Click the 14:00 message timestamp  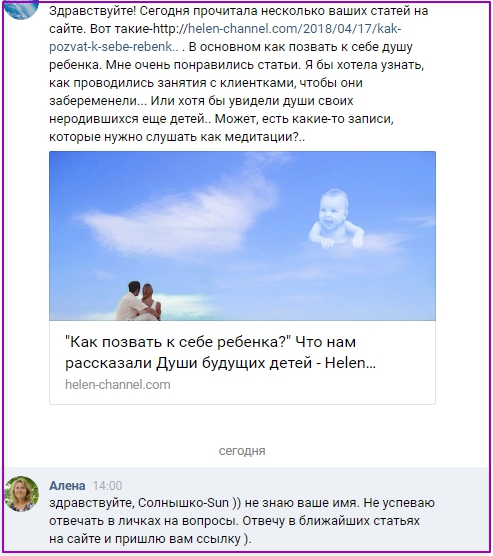[107, 485]
